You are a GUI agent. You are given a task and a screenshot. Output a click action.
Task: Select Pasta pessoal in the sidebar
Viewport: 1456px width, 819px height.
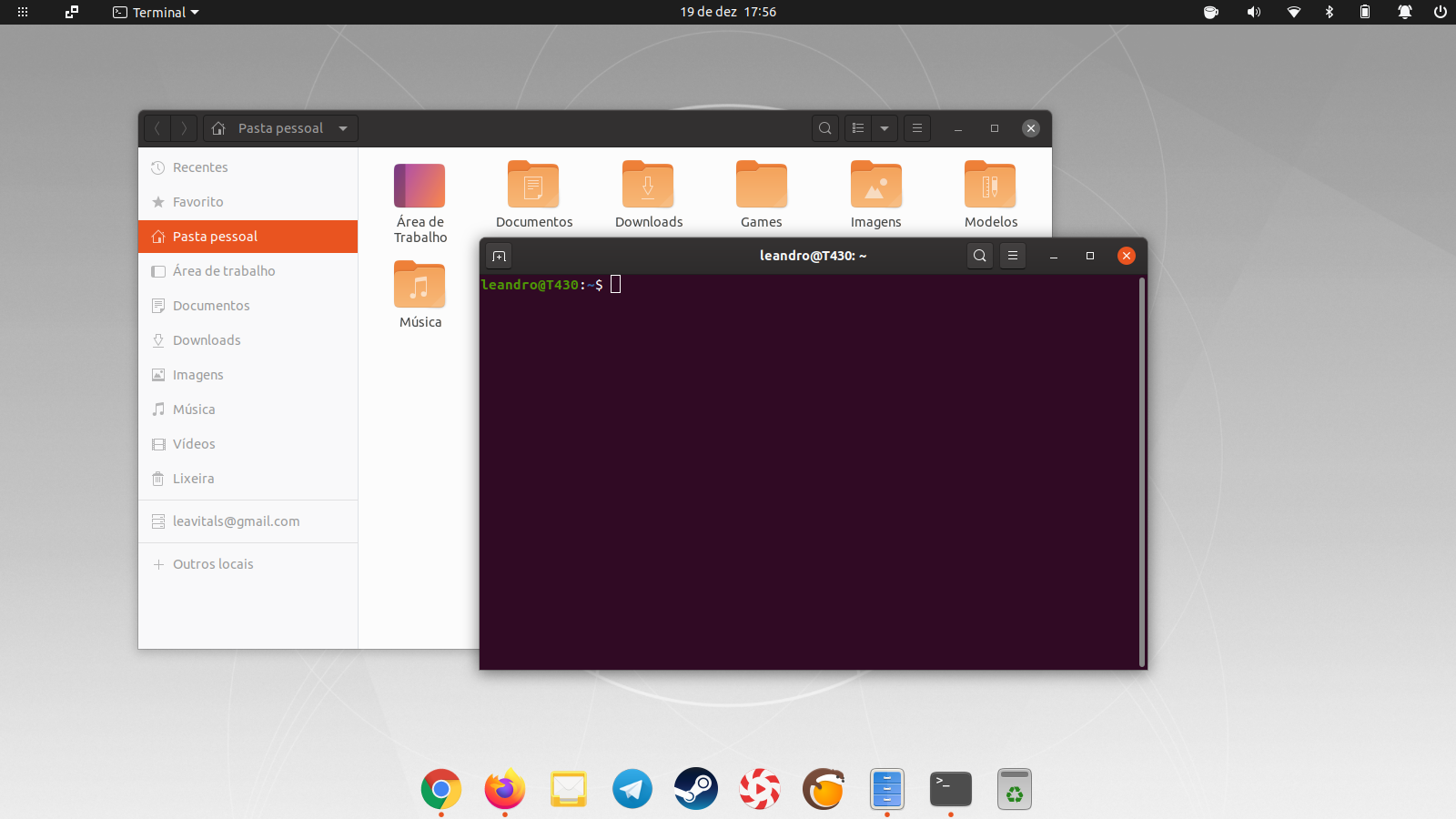pos(248,237)
